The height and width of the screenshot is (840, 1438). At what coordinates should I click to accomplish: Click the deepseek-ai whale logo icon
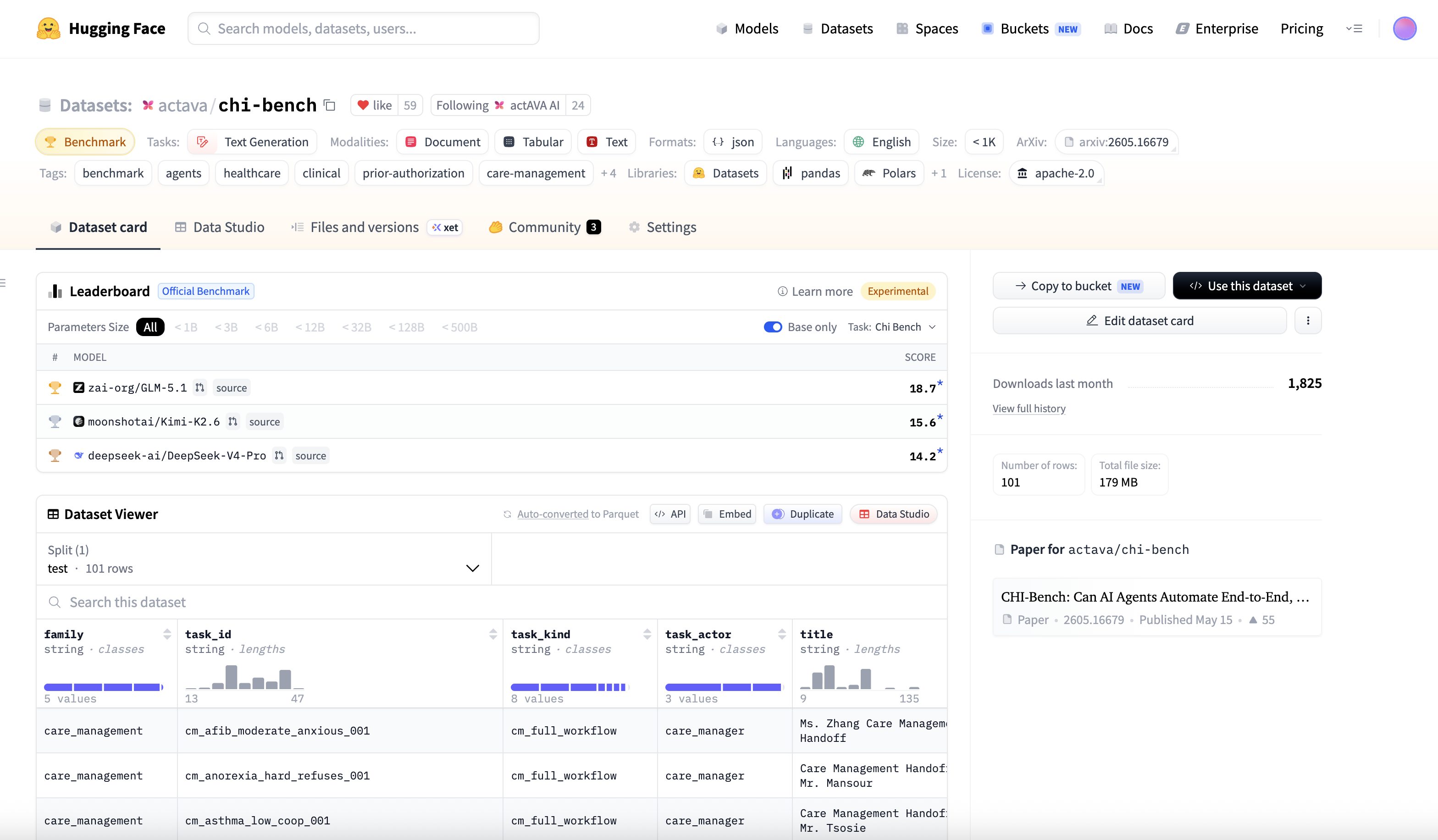[79, 455]
